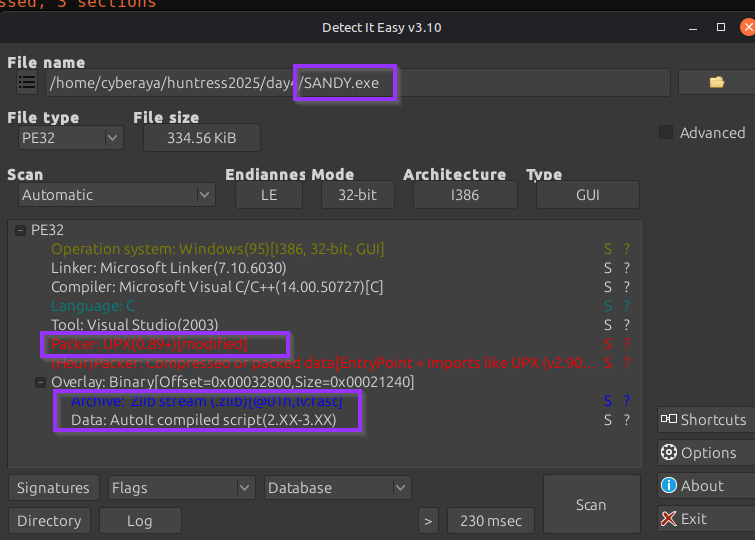
Task: Click the red X Exit icon
Action: click(x=668, y=518)
